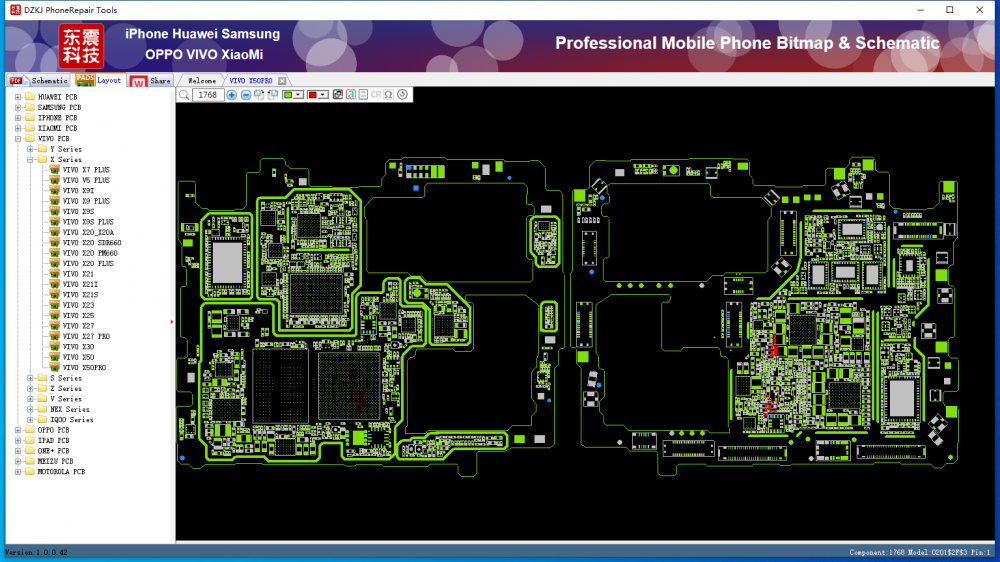Click the Omega resistance icon
The image size is (1000, 562).
pos(388,95)
